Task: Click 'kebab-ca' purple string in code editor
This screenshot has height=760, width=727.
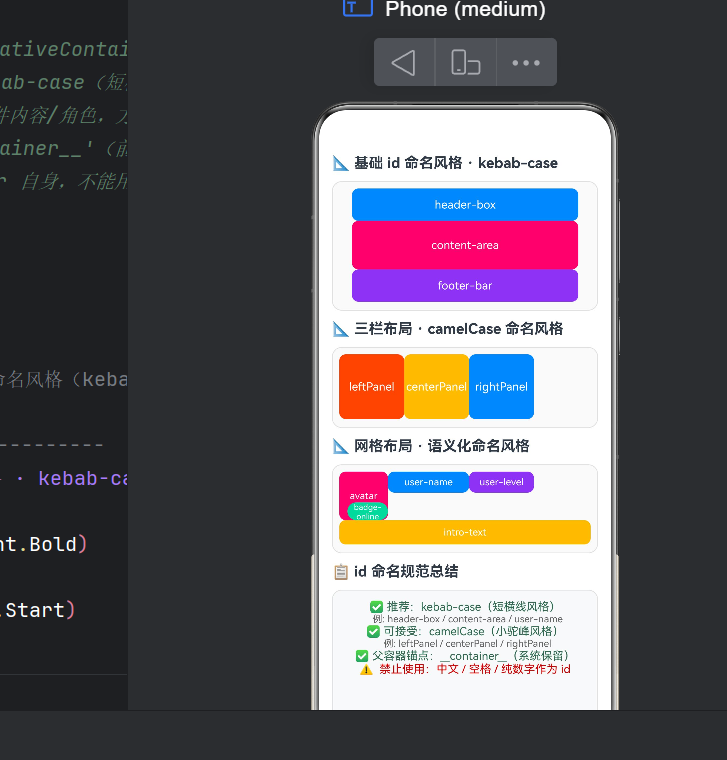Action: point(83,479)
